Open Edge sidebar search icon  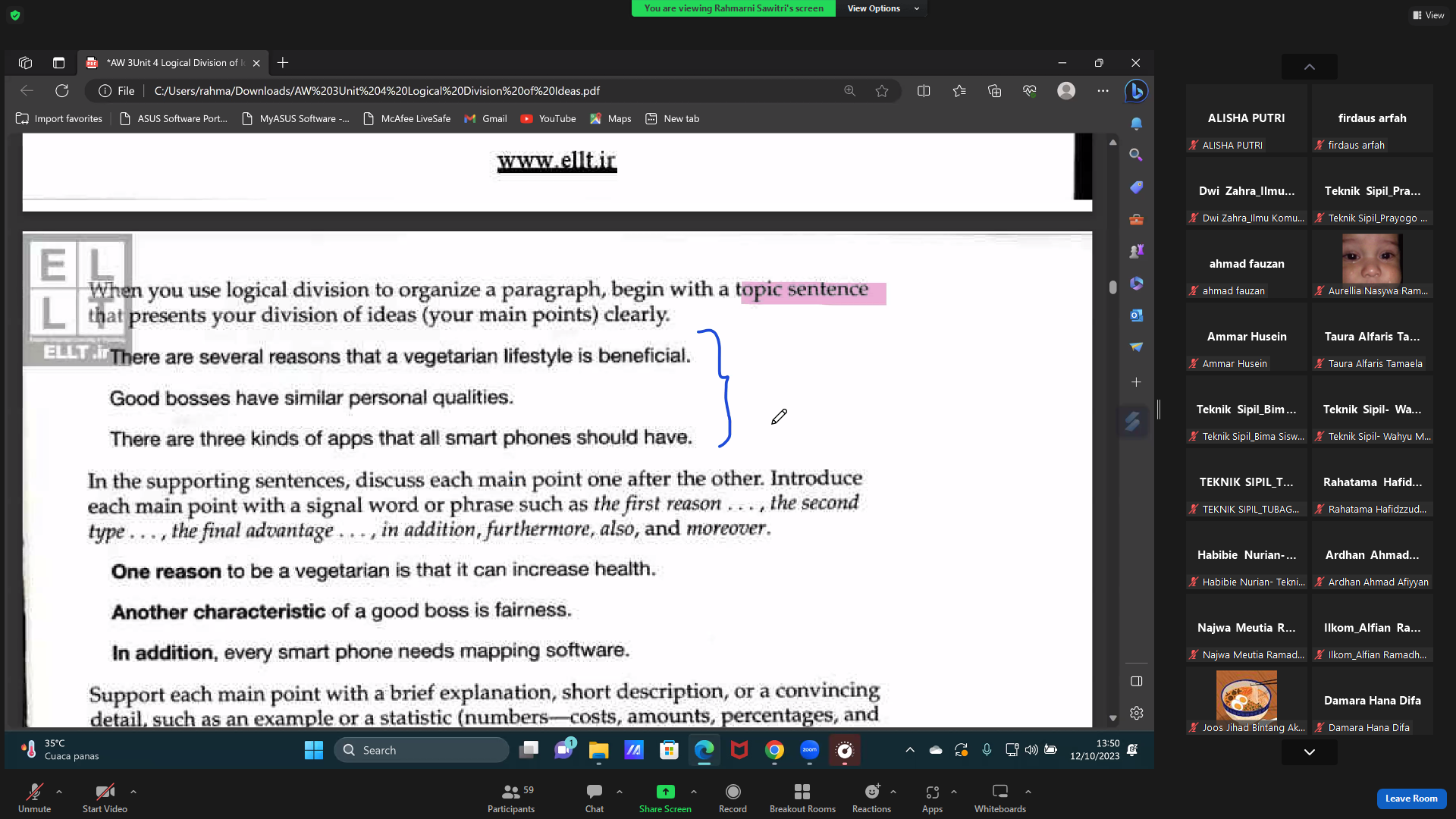click(1136, 155)
